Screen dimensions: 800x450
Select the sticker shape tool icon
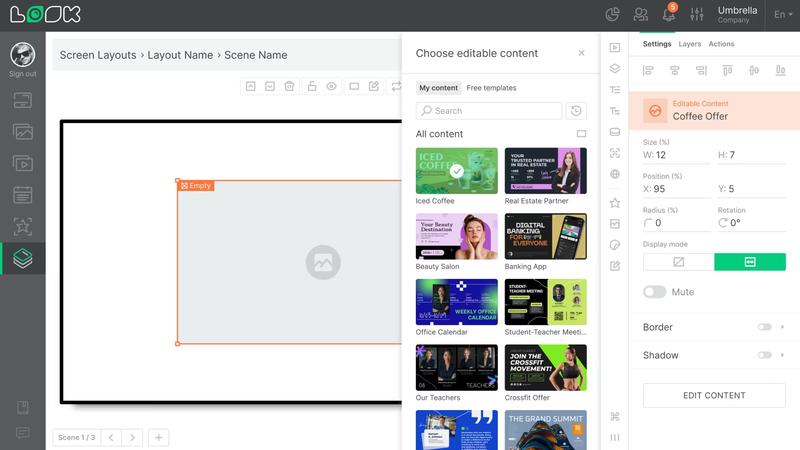click(615, 245)
